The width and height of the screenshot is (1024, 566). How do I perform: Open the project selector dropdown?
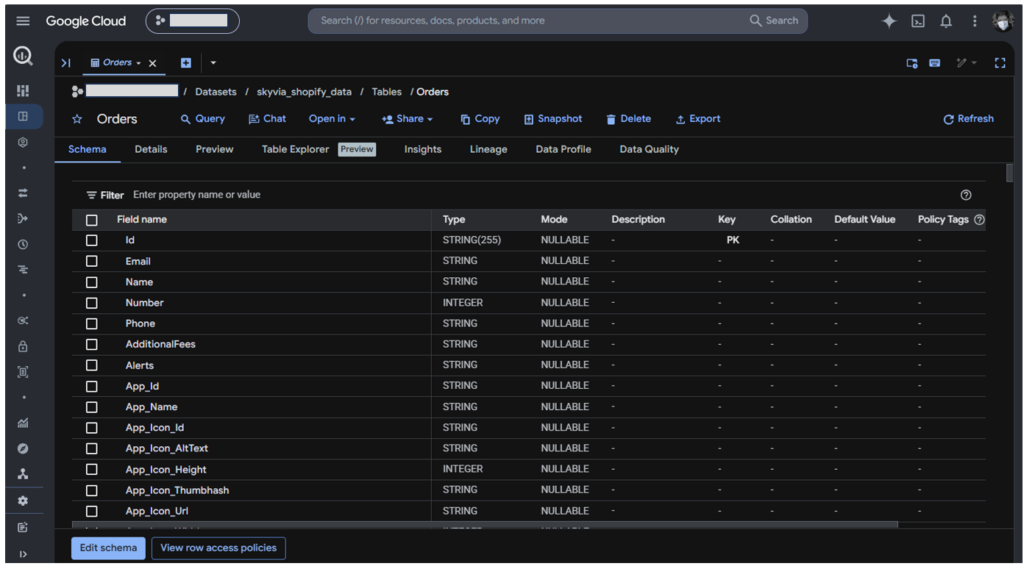pyautogui.click(x=193, y=21)
